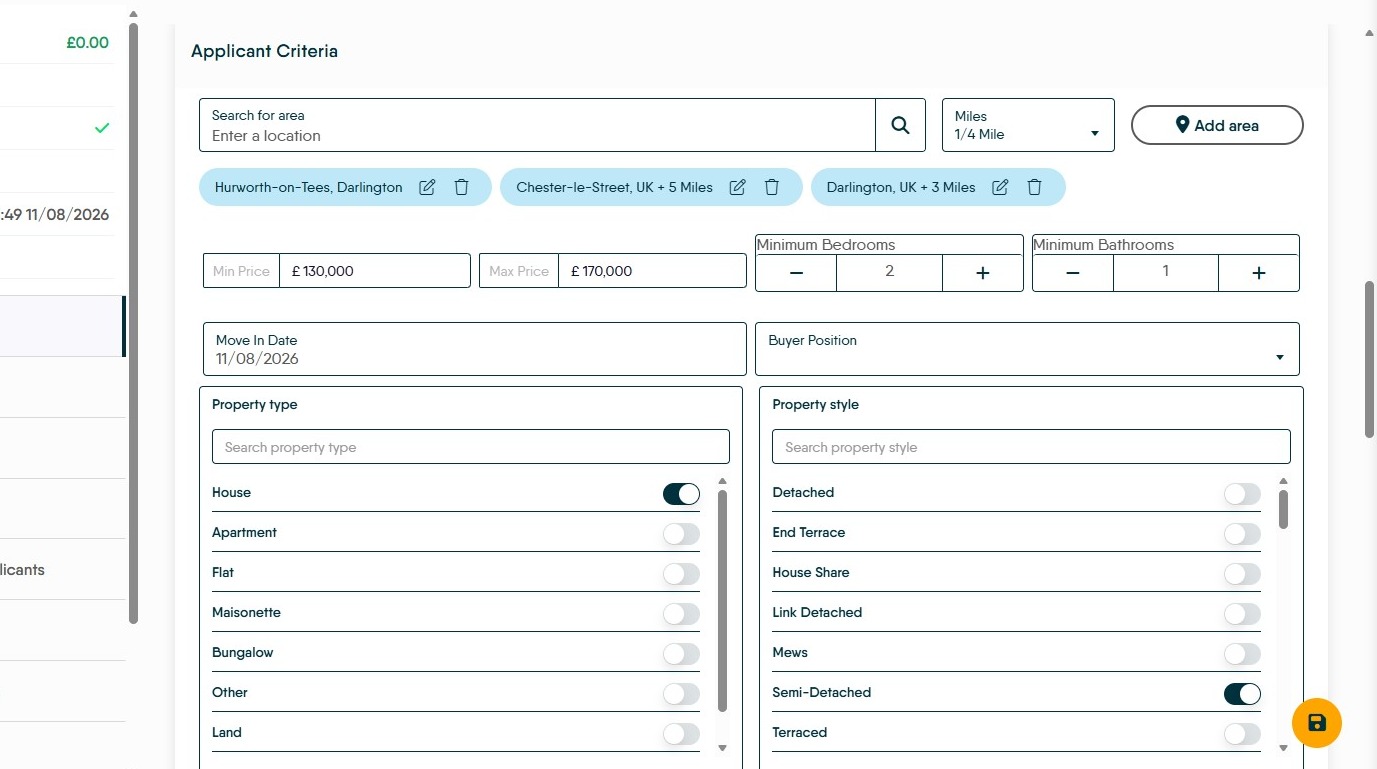Enable the Other property type toggle
The height and width of the screenshot is (769, 1377).
681,694
